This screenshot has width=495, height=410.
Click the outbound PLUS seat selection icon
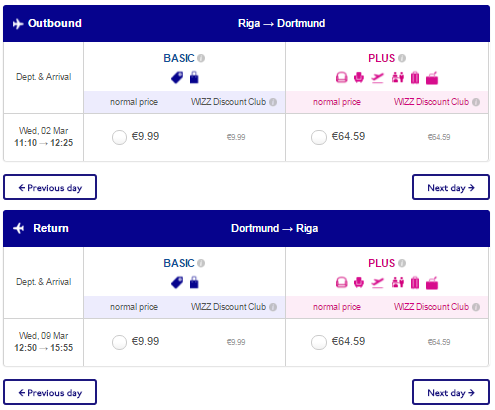point(359,78)
